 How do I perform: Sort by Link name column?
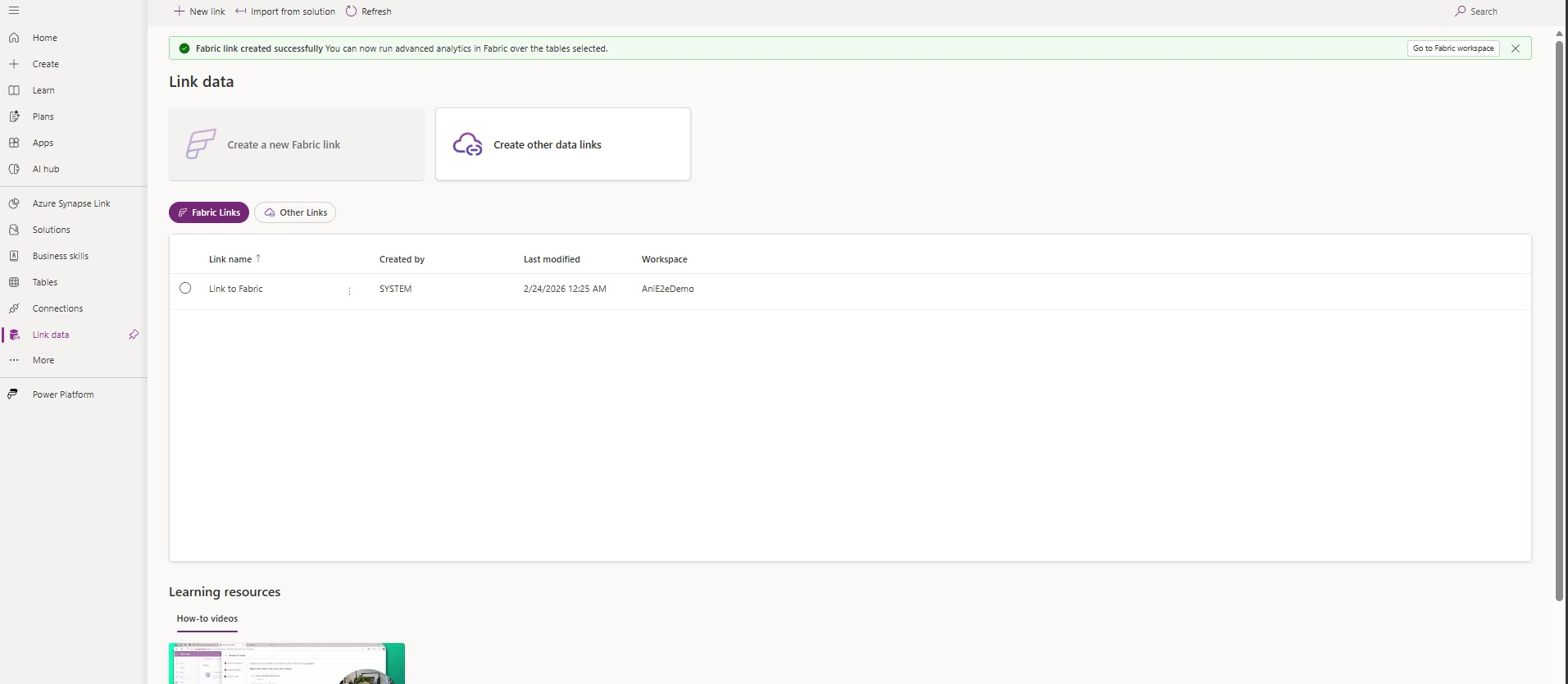(x=234, y=259)
